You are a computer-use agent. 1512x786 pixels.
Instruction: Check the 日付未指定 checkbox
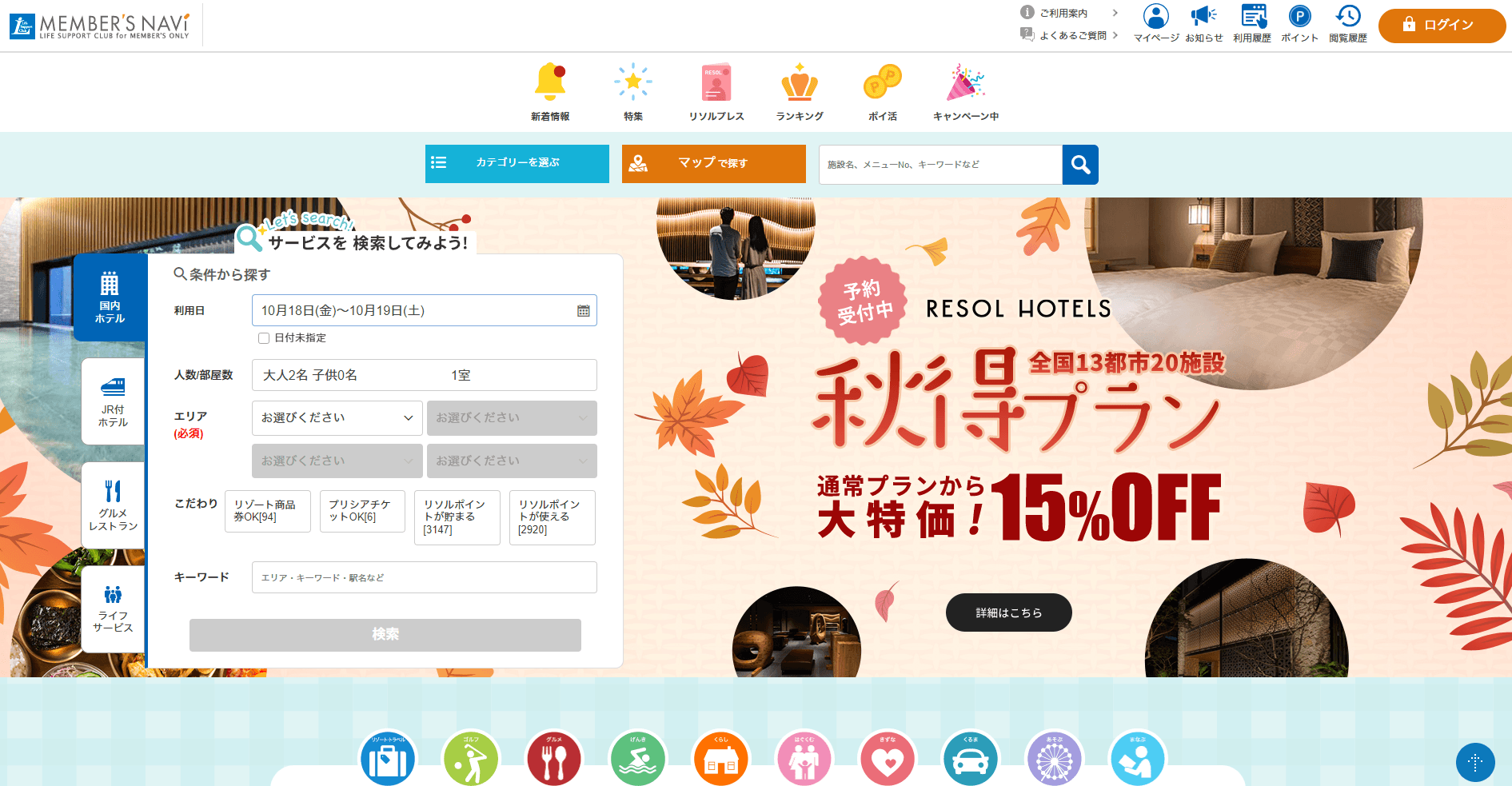point(264,338)
